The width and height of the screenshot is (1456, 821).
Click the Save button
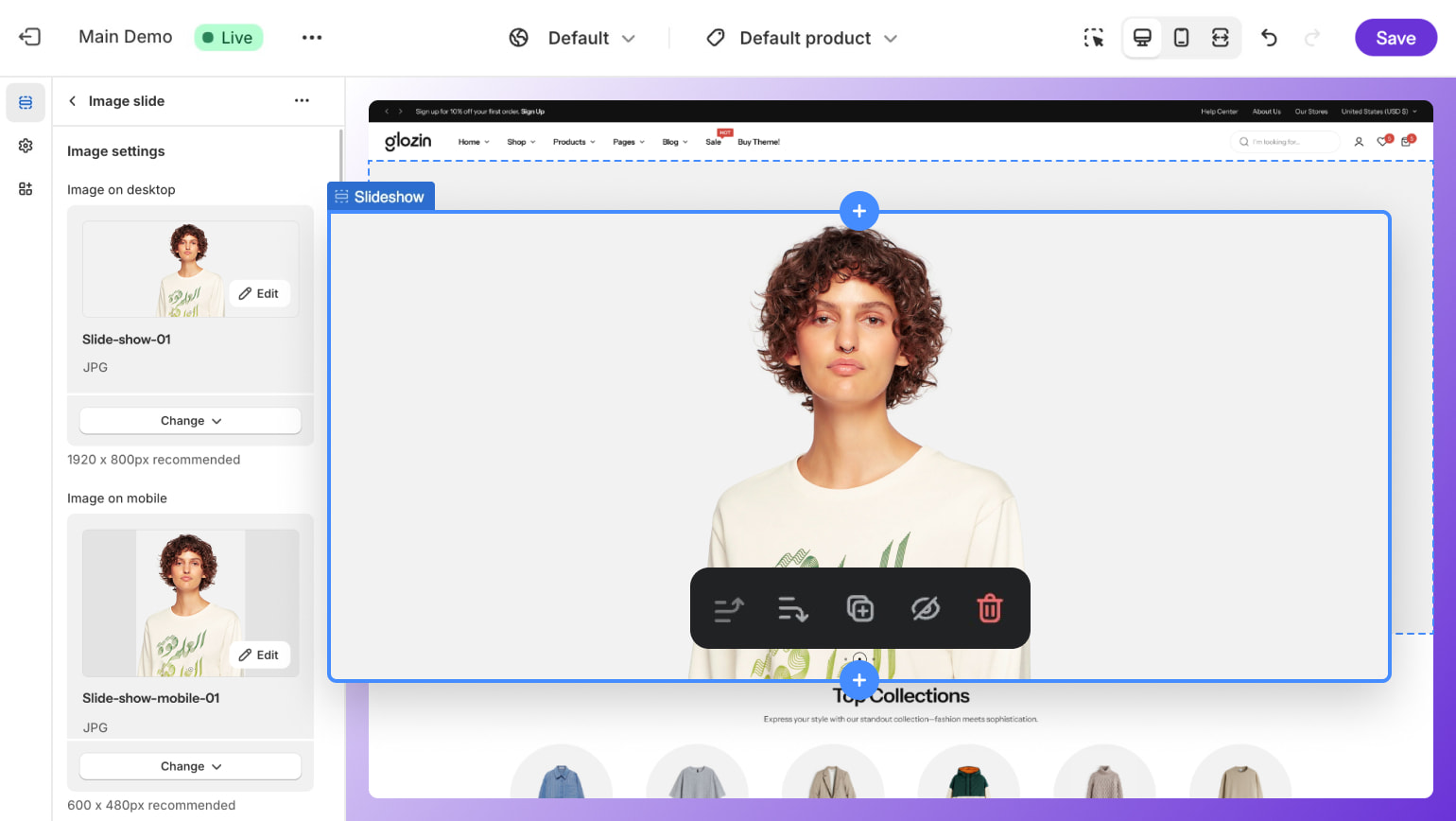click(1395, 38)
